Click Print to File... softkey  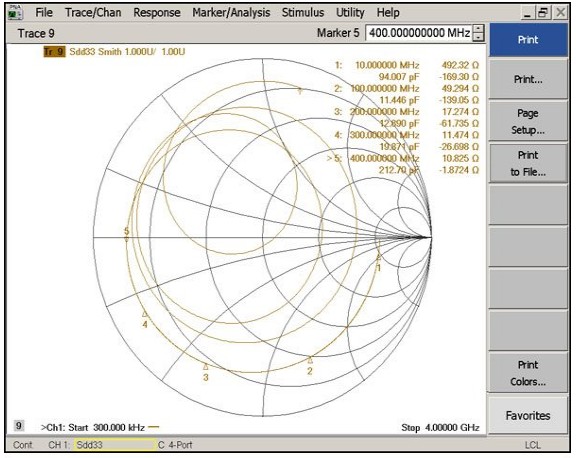click(528, 163)
